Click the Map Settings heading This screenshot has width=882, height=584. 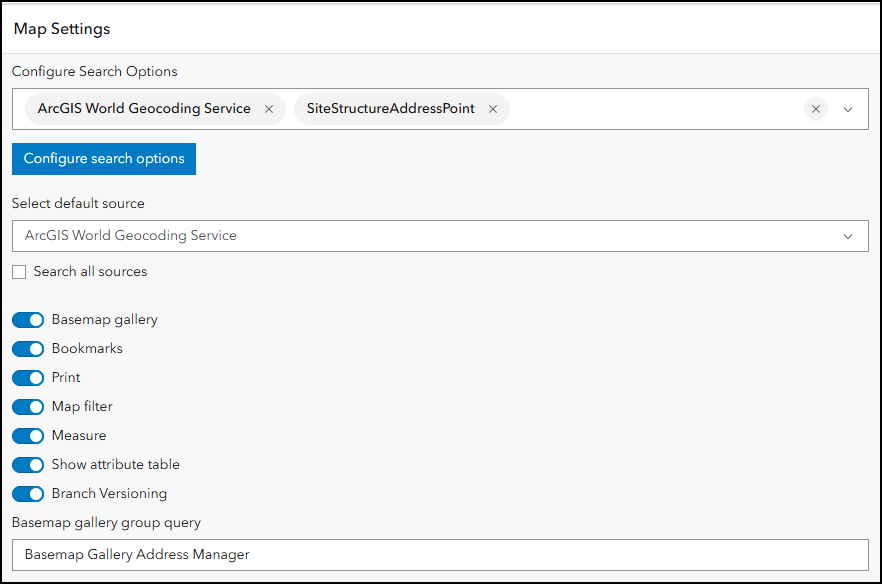(x=62, y=29)
